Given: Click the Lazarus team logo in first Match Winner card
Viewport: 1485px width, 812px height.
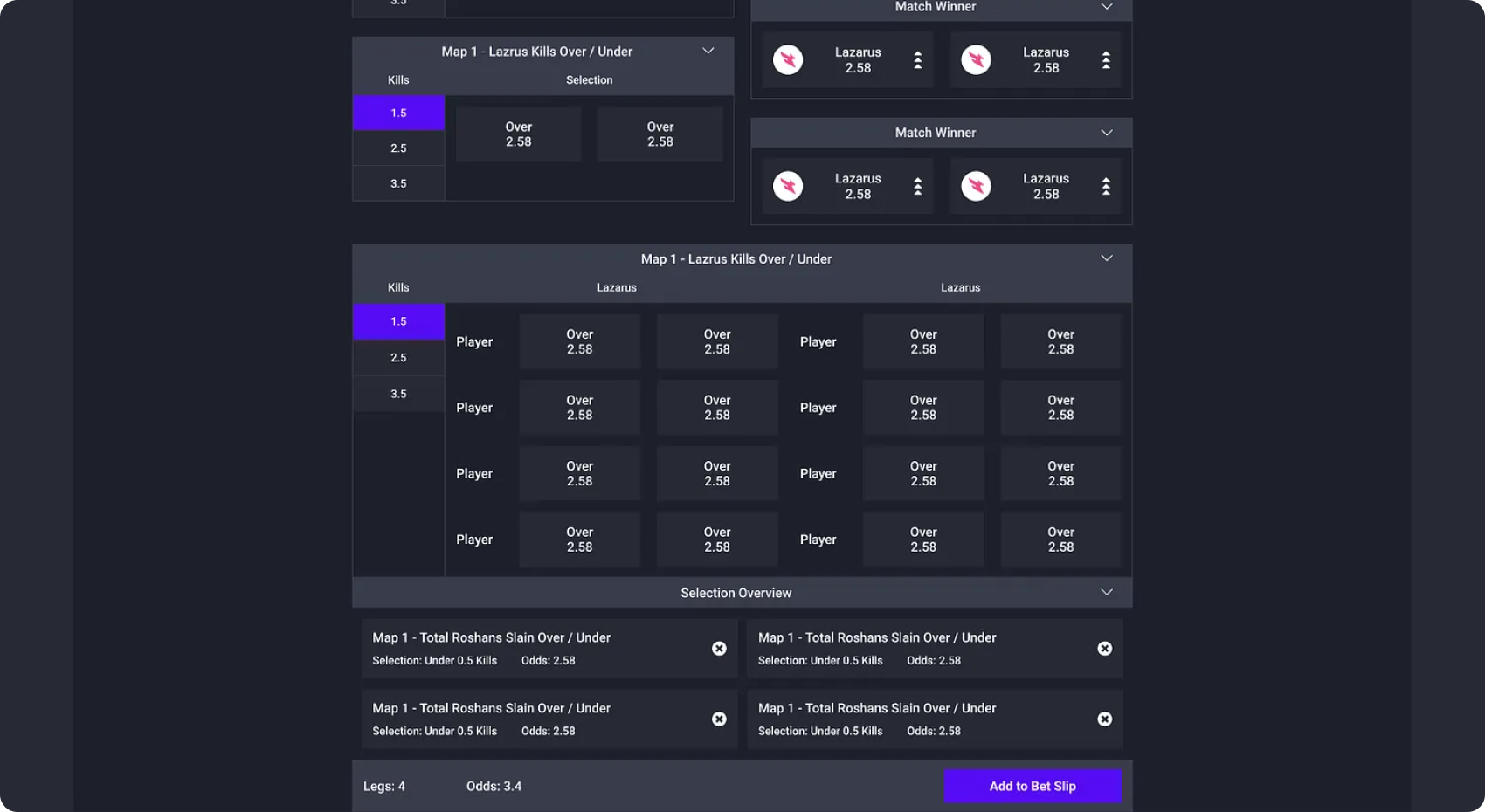Looking at the screenshot, I should [x=788, y=59].
